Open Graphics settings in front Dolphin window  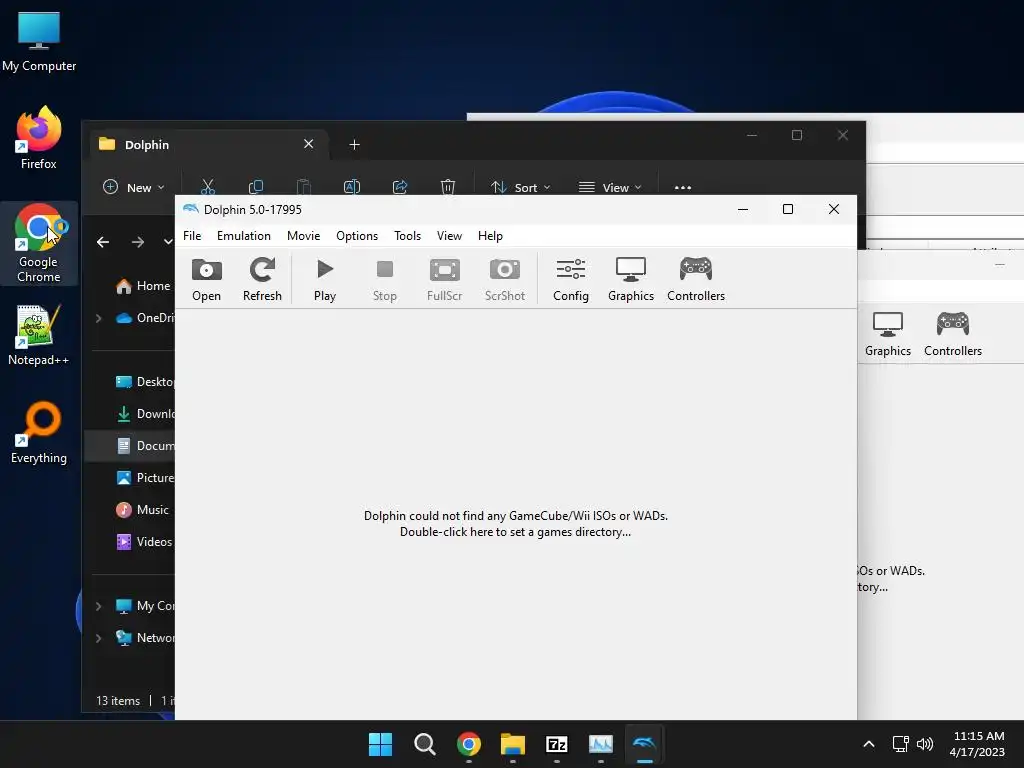click(631, 280)
